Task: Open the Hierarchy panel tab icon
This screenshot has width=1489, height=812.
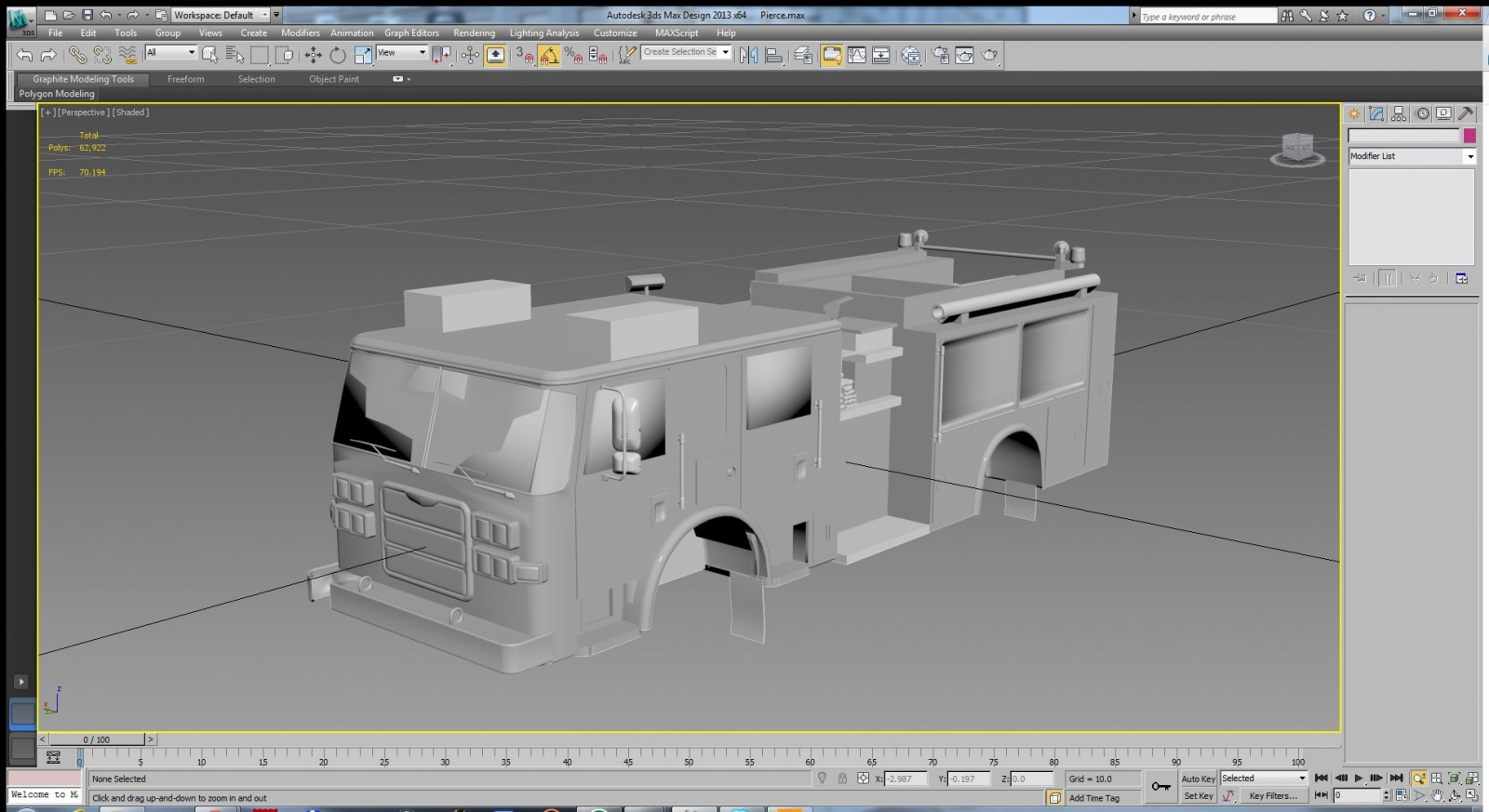Action: 1399,113
